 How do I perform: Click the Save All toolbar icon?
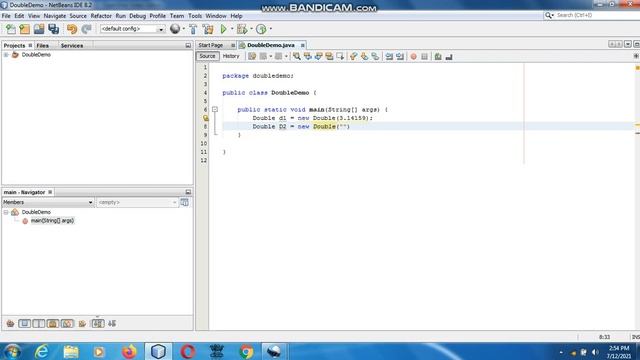click(53, 29)
